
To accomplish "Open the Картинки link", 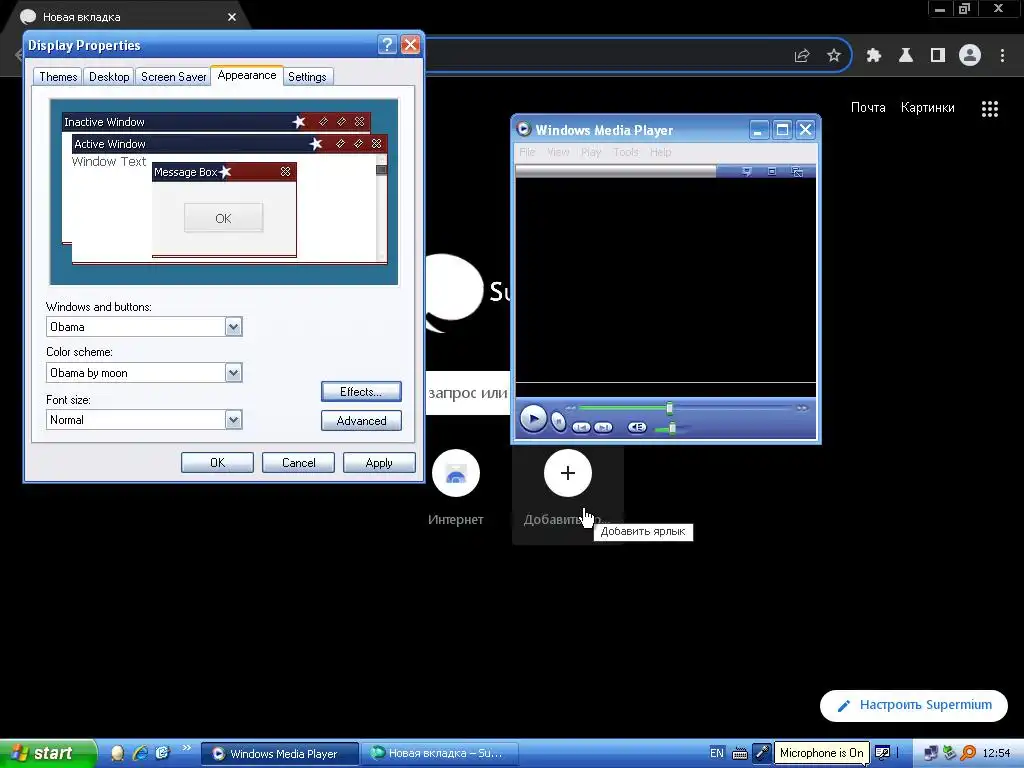I will click(x=927, y=108).
